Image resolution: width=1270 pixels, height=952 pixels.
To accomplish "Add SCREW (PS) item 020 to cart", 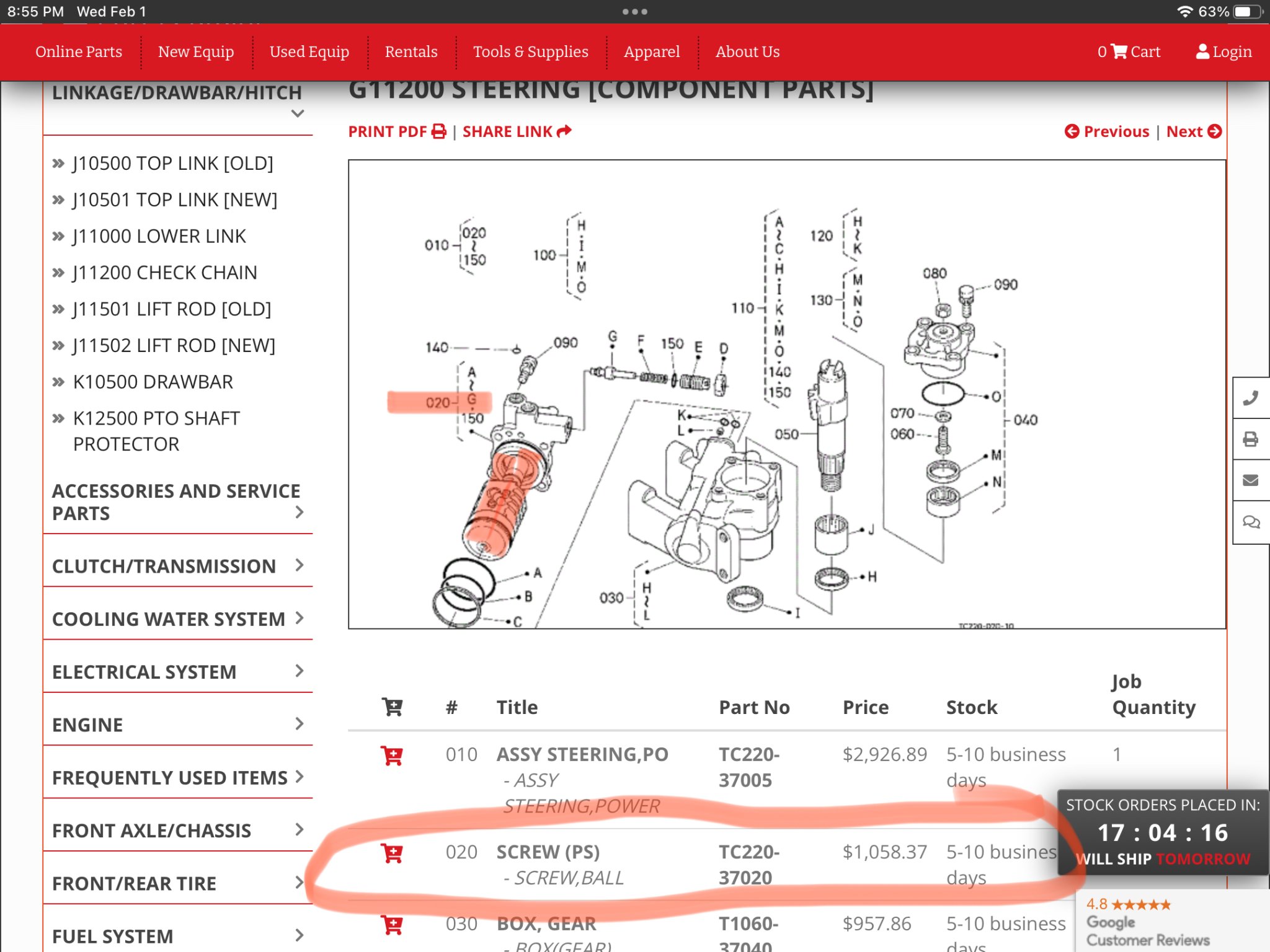I will (x=392, y=853).
